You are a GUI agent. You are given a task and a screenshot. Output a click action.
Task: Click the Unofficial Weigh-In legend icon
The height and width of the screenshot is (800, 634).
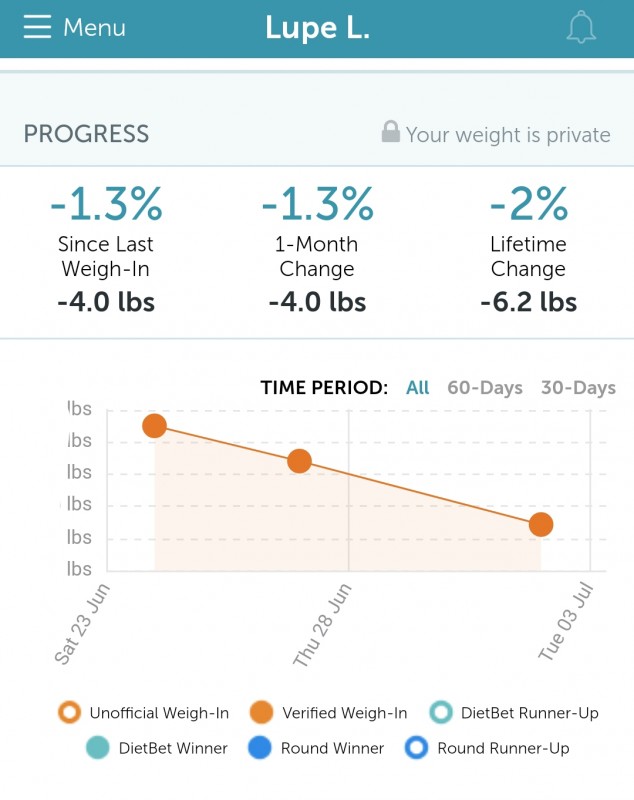[69, 713]
